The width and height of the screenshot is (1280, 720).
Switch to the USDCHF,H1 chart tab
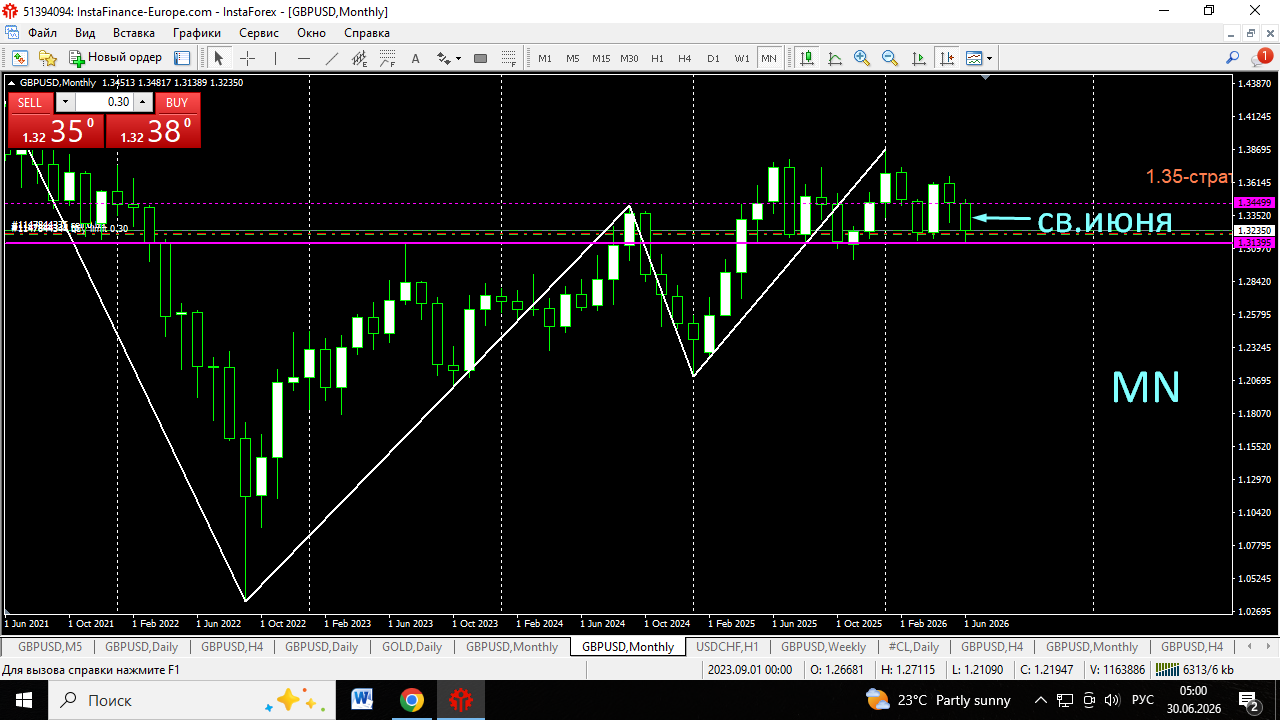coord(727,647)
